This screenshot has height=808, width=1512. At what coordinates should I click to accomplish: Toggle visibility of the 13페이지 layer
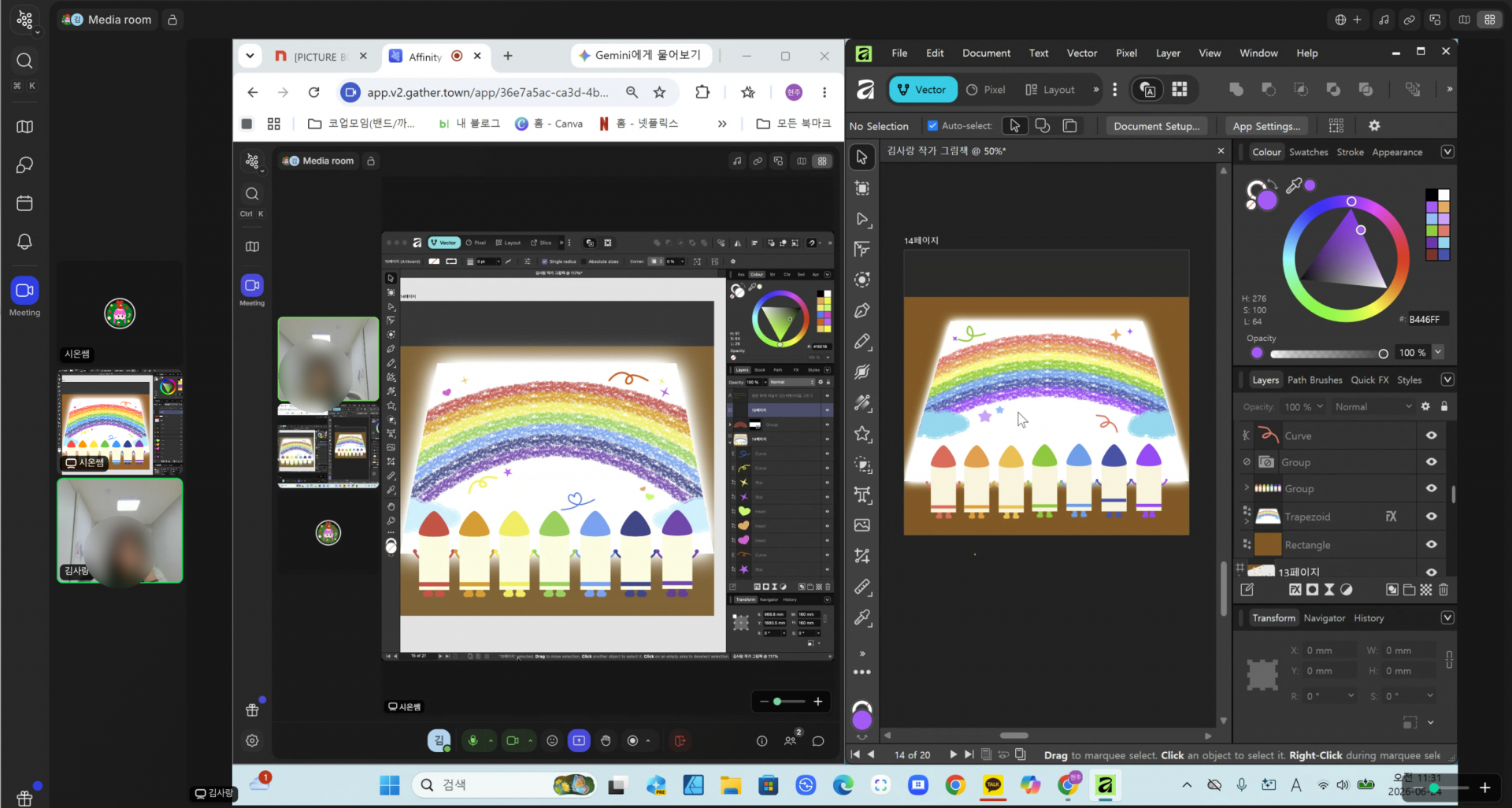point(1432,573)
